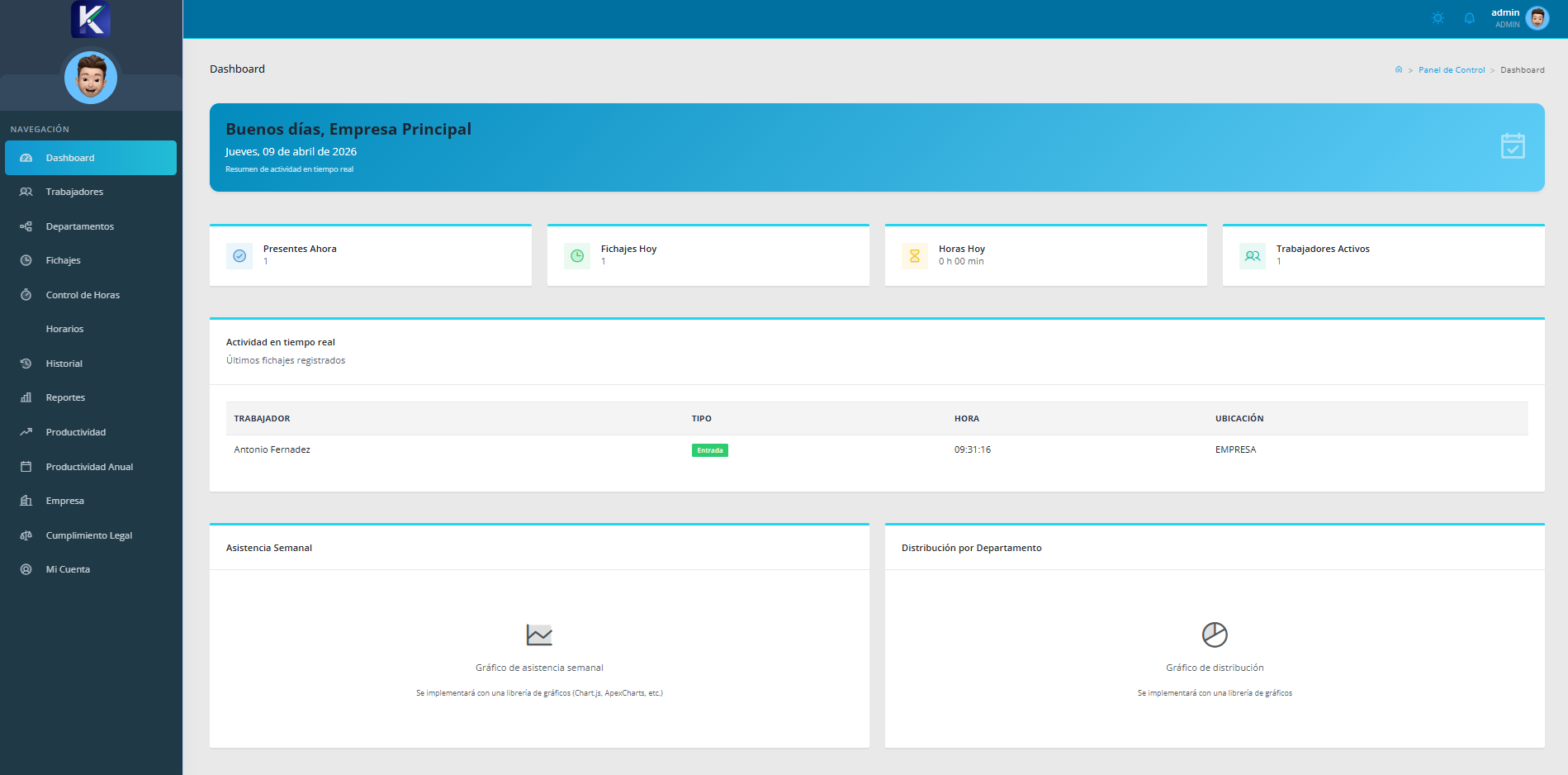Open the notifications bell
The image size is (1568, 775).
(1469, 18)
